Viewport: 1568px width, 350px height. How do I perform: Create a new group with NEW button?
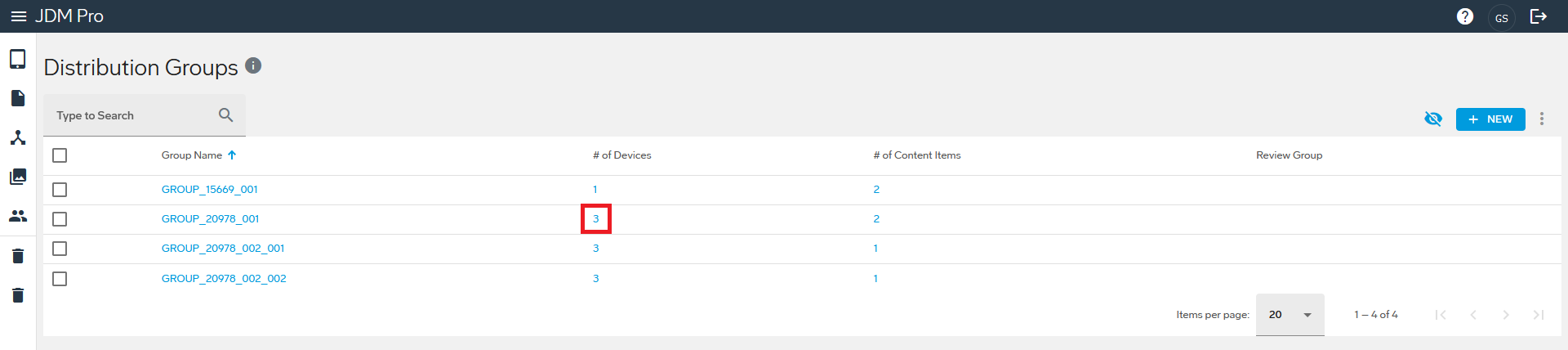click(1490, 119)
